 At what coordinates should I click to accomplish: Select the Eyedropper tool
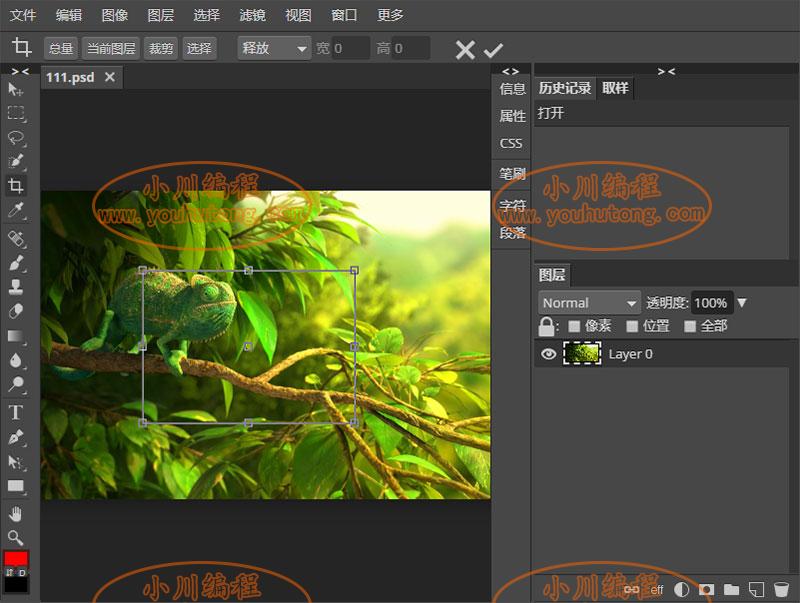[x=15, y=210]
